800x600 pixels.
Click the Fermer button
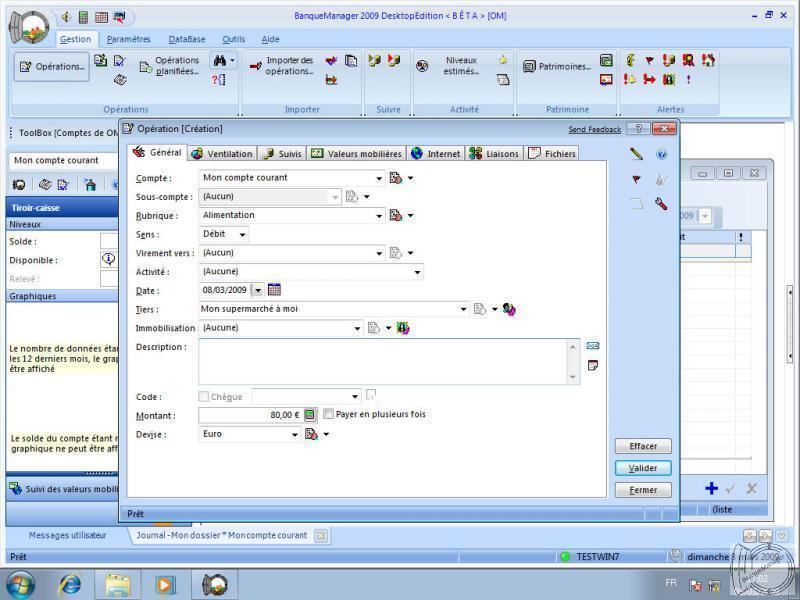click(x=643, y=490)
